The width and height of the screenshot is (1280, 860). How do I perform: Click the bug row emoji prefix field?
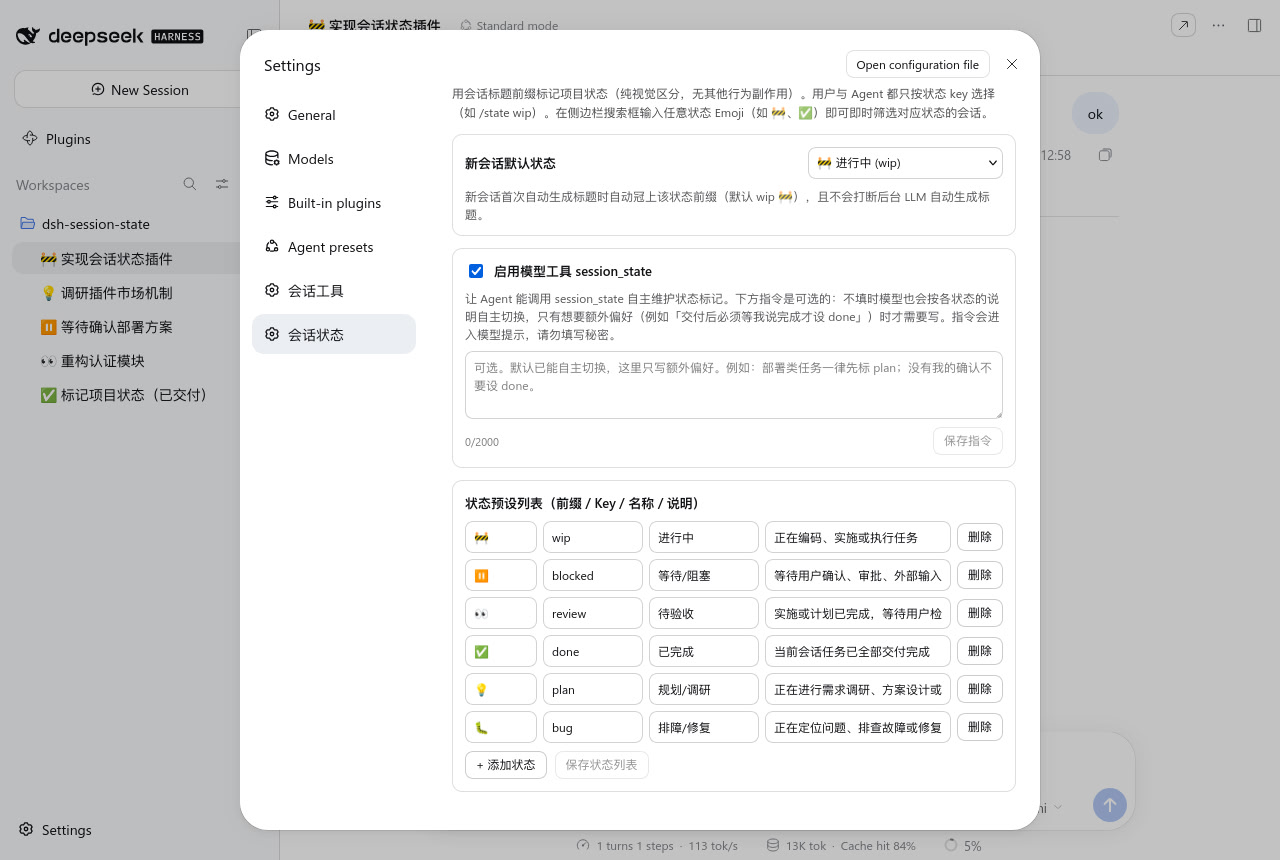click(x=501, y=727)
